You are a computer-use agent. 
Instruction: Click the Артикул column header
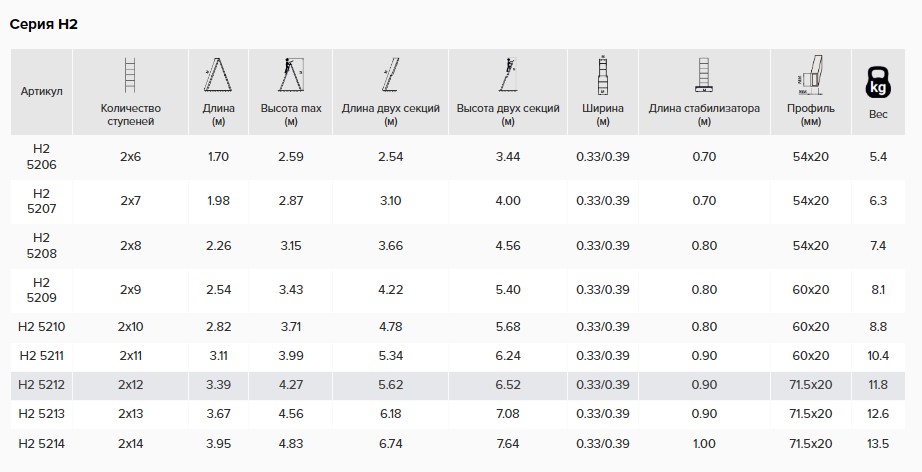click(42, 91)
